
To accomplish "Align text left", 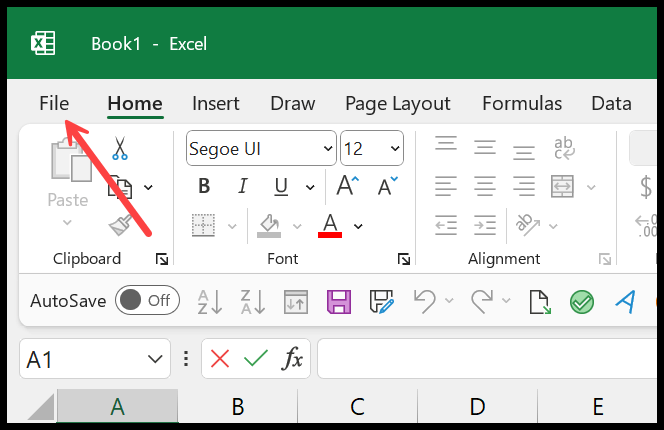I will click(x=445, y=186).
